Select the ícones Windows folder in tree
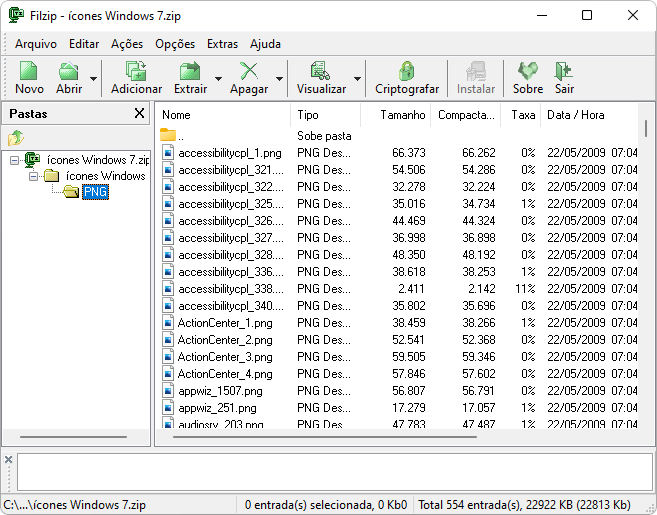Screen dimensions: 657x515 [105, 176]
